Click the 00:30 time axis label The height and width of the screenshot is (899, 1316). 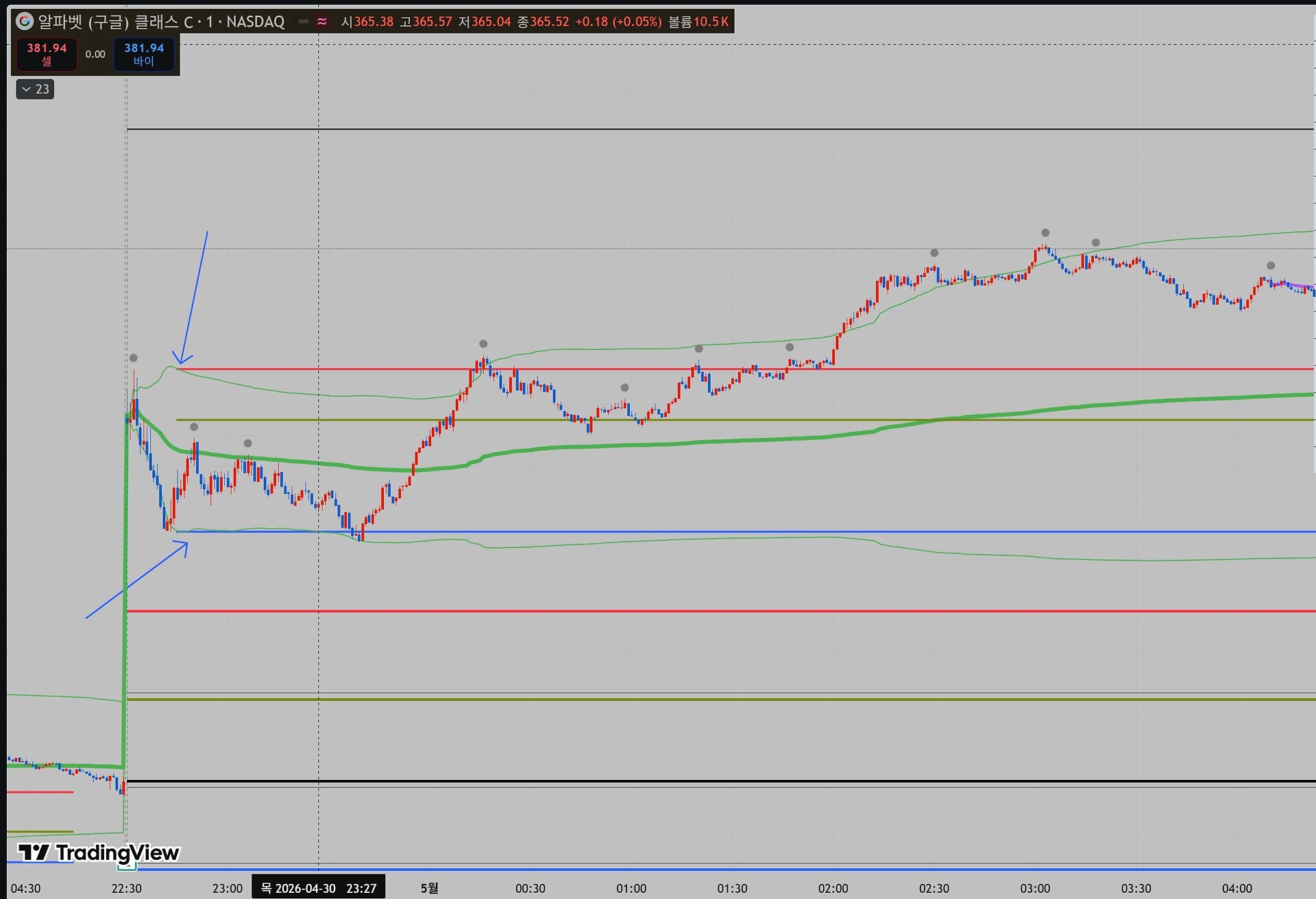pos(531,889)
